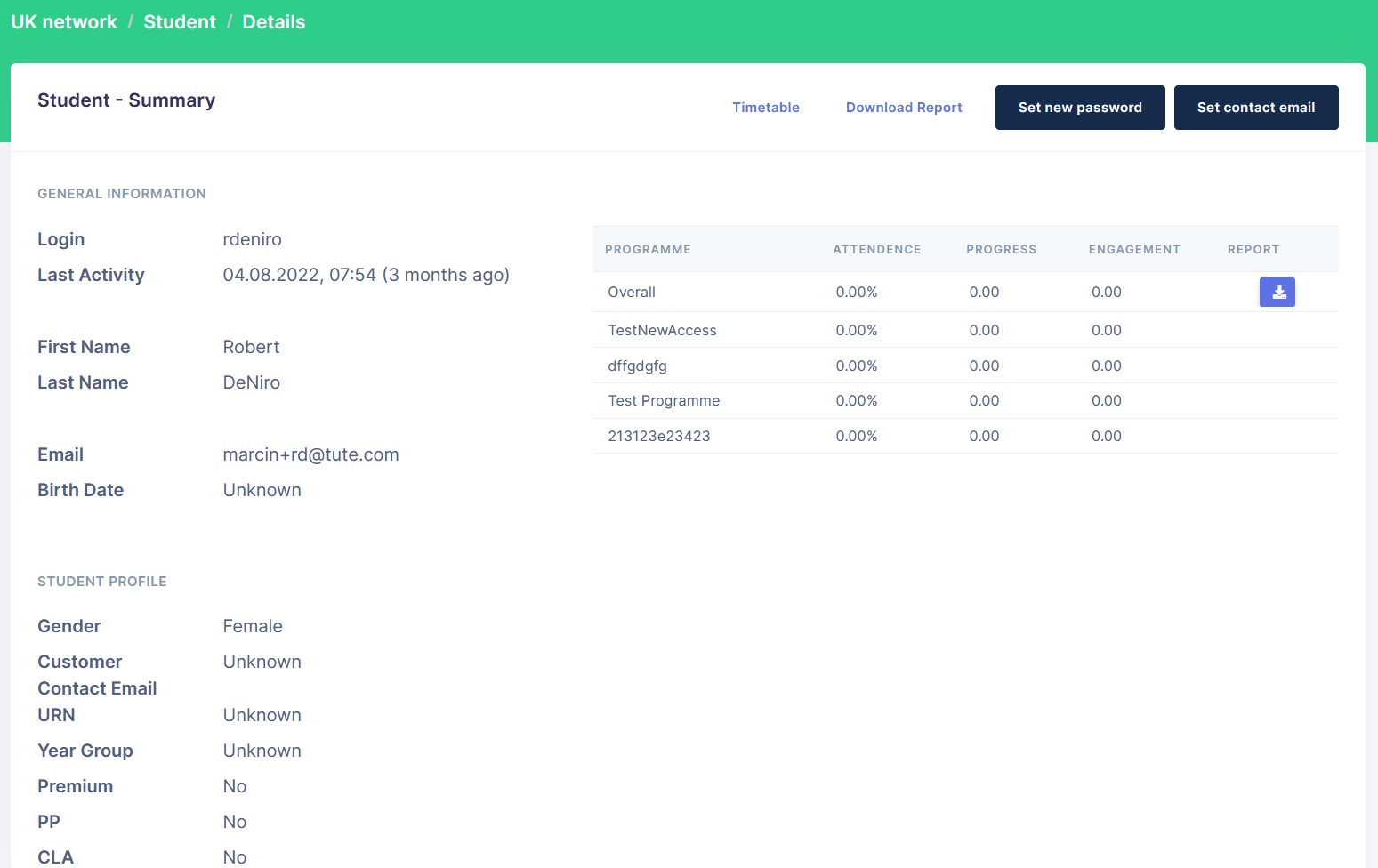Image resolution: width=1378 pixels, height=868 pixels.
Task: Click the Overall programme row label
Action: coord(632,292)
